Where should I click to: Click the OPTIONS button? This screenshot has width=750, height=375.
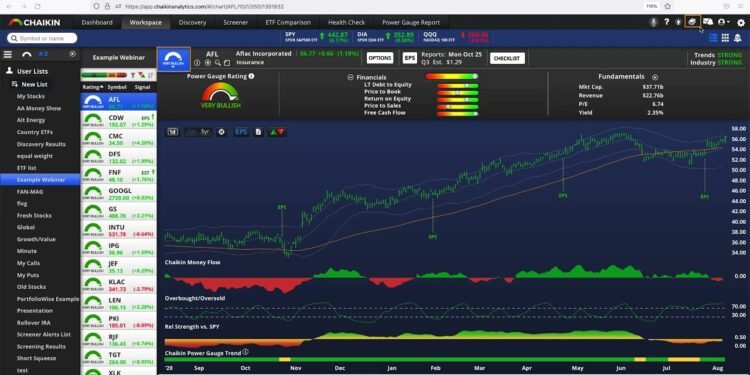380,58
